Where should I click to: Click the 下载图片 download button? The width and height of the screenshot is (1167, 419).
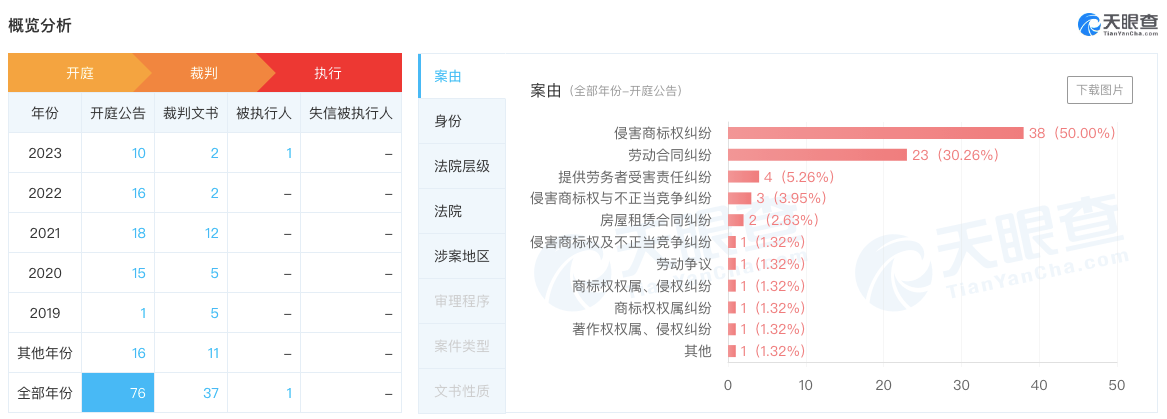click(x=1100, y=90)
